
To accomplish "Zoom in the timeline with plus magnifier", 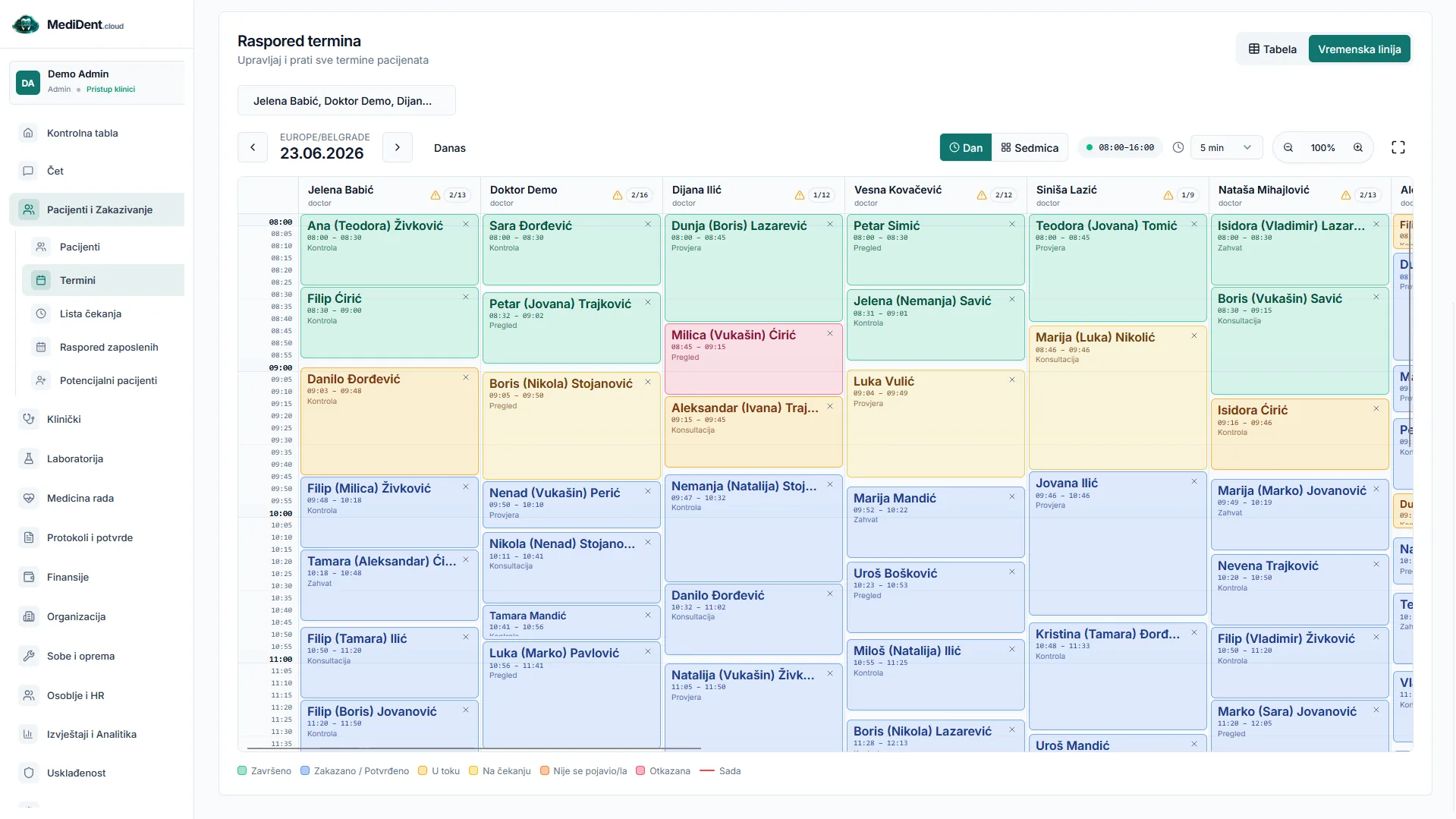I will (x=1358, y=147).
